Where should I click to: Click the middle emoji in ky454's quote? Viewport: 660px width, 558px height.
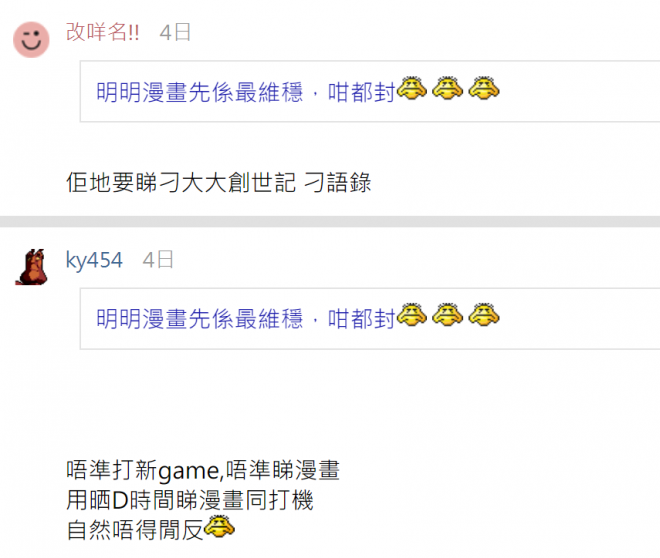[x=447, y=315]
